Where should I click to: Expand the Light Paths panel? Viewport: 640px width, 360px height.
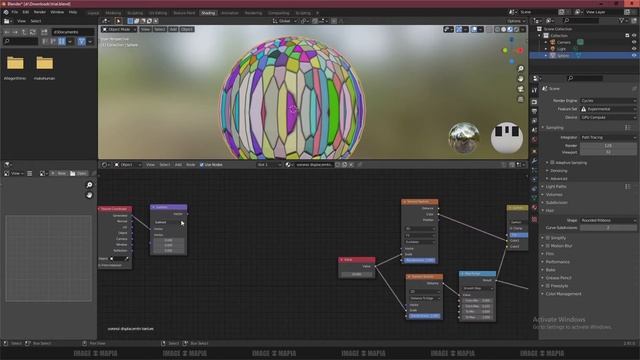pos(556,187)
